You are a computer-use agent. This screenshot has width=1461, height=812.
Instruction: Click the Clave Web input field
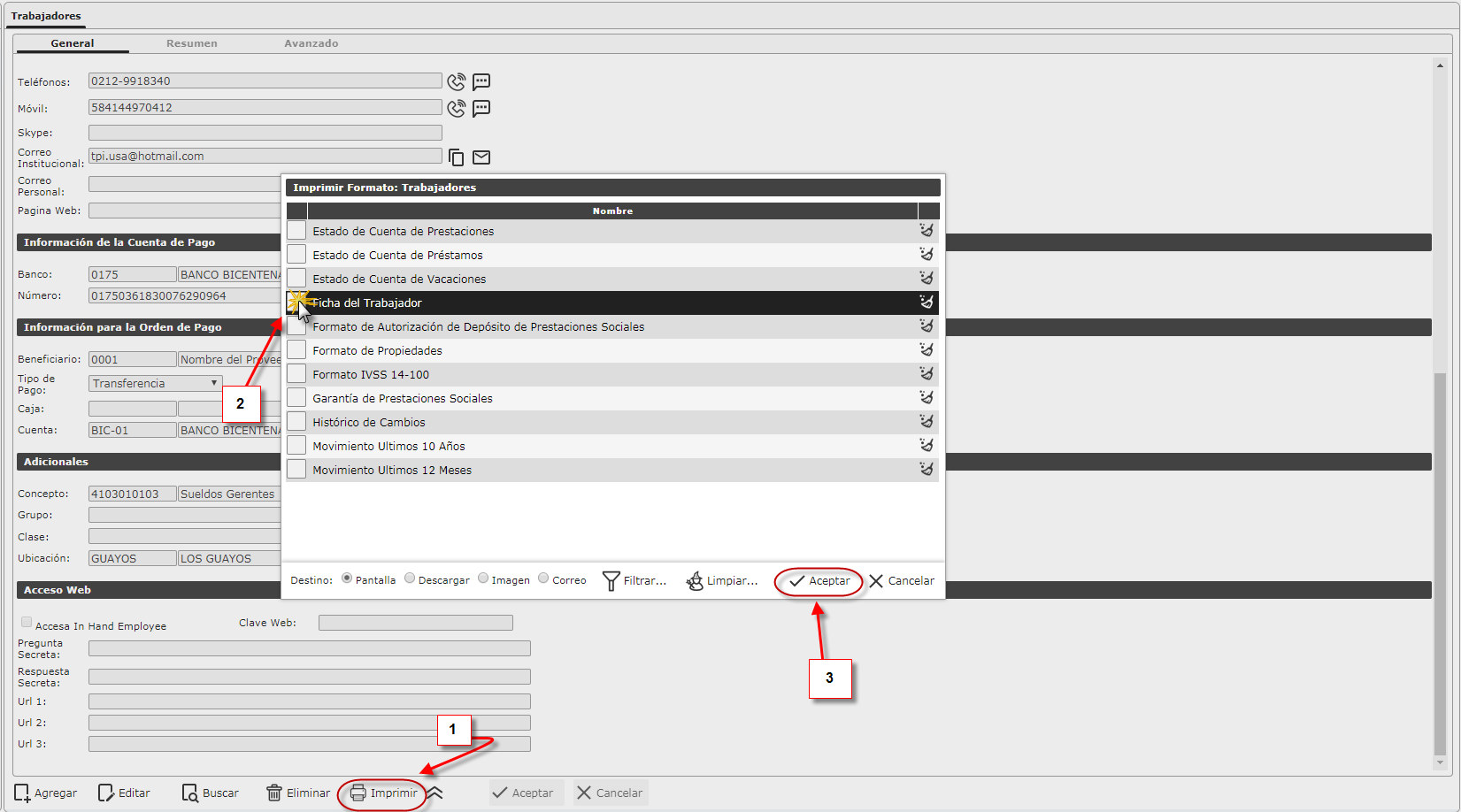coord(416,623)
